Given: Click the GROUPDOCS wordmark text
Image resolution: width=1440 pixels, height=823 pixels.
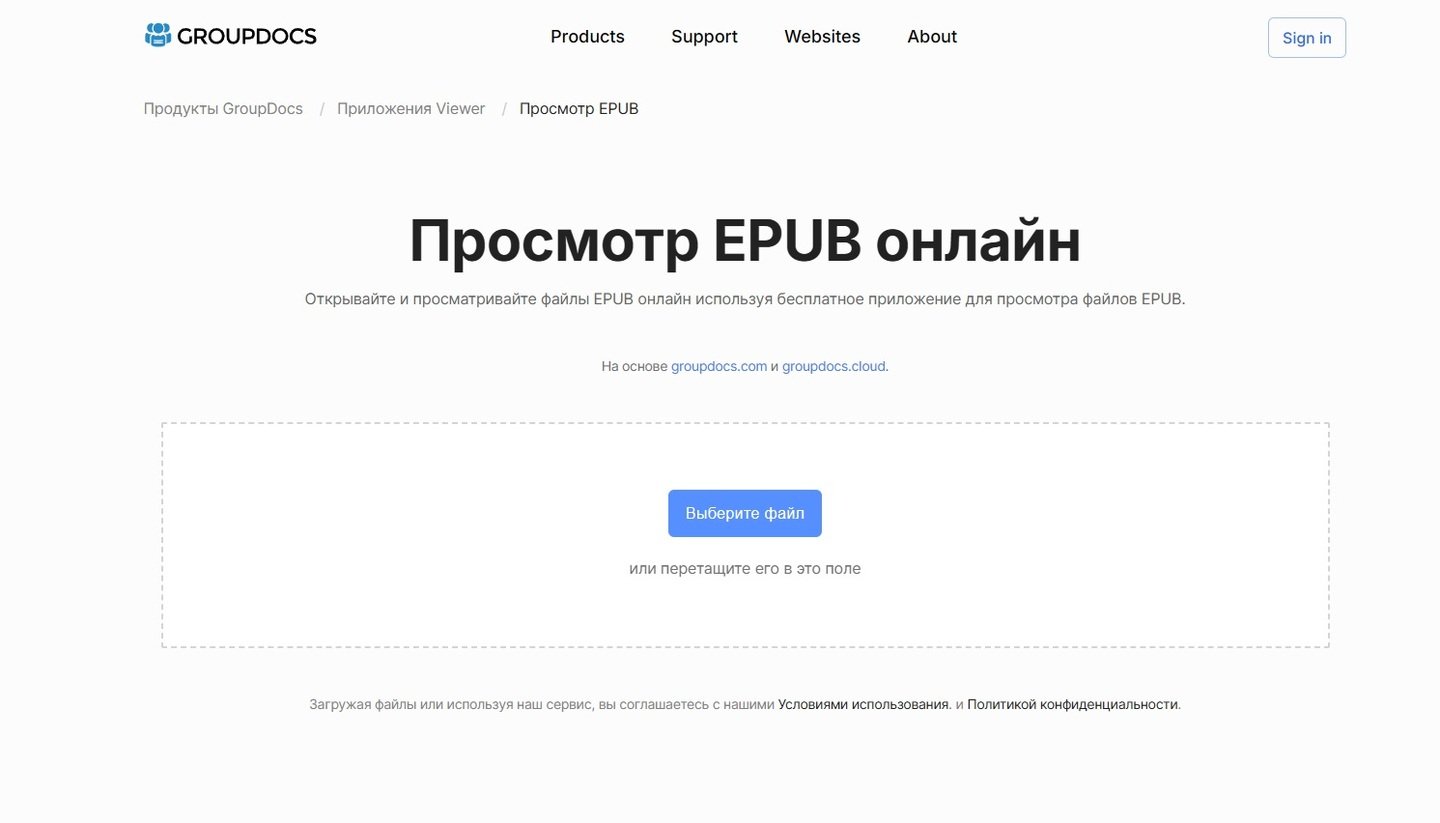Looking at the screenshot, I should coord(247,37).
